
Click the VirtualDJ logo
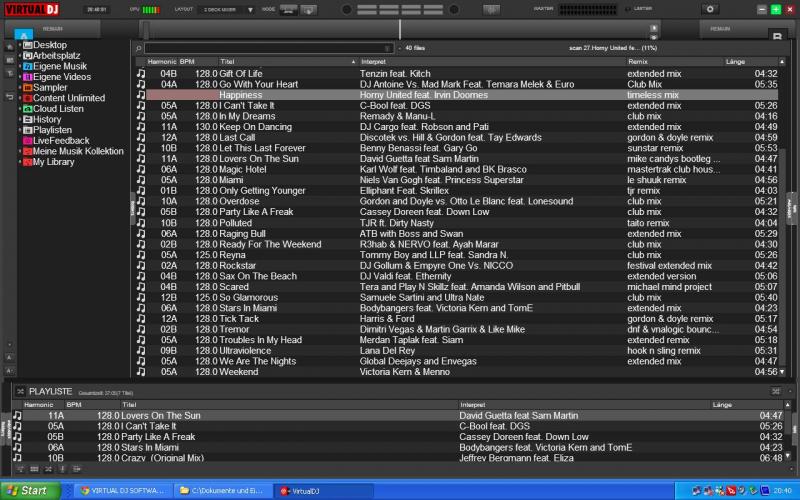click(x=32, y=9)
